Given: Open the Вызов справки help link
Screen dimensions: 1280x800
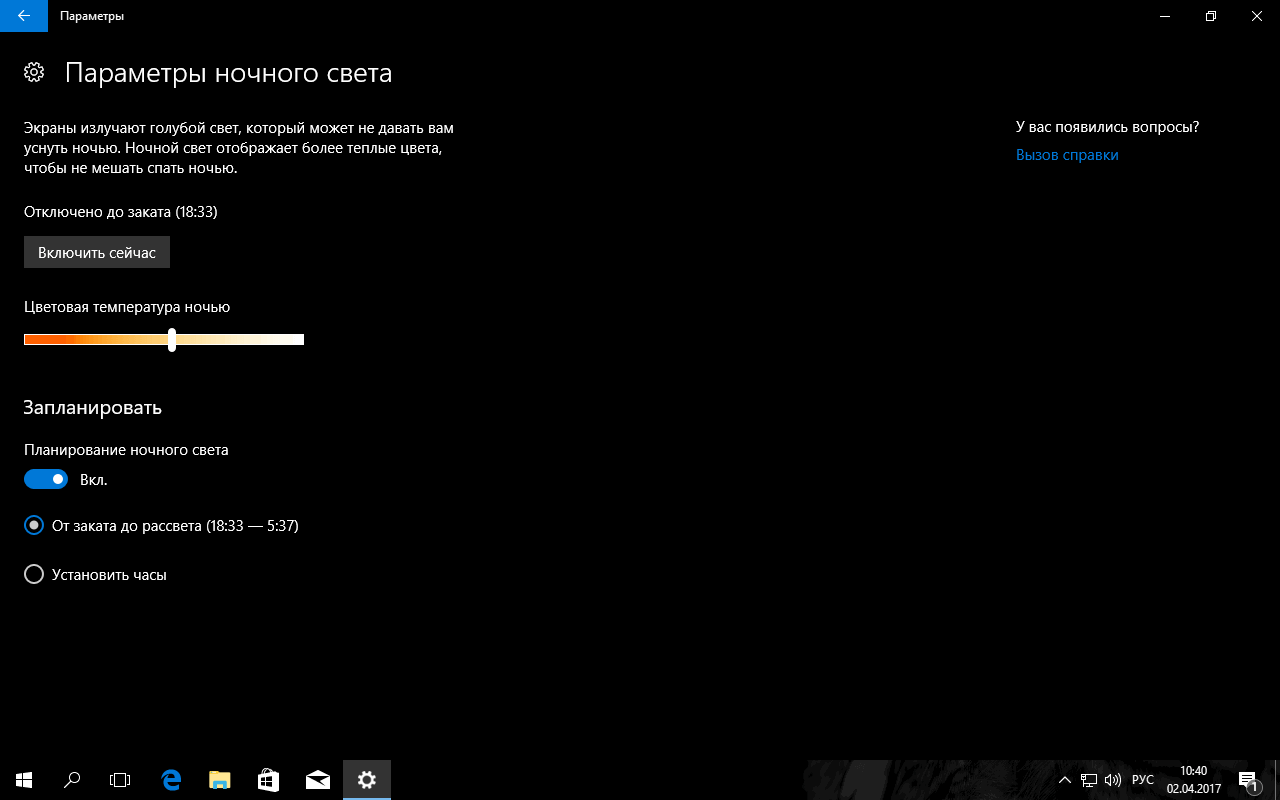Looking at the screenshot, I should (x=1067, y=155).
